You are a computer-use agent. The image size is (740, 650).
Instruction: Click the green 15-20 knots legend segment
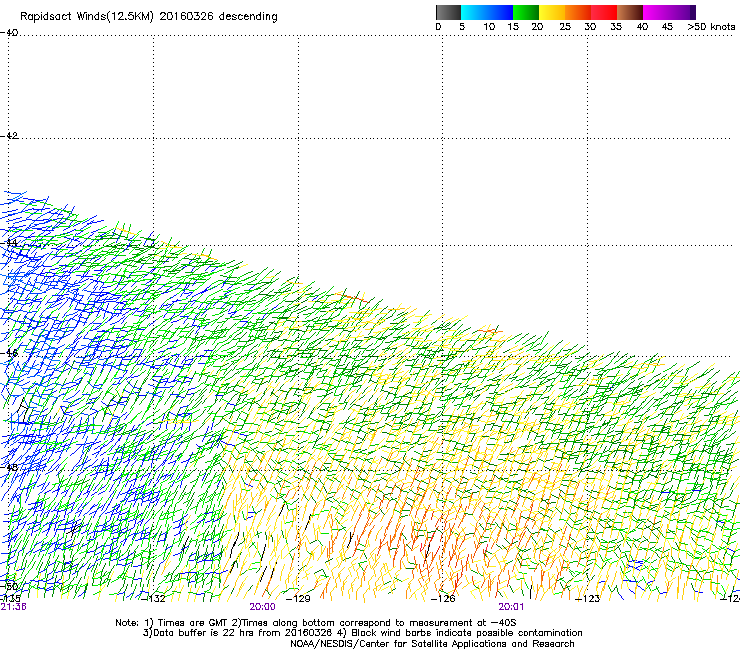[526, 12]
